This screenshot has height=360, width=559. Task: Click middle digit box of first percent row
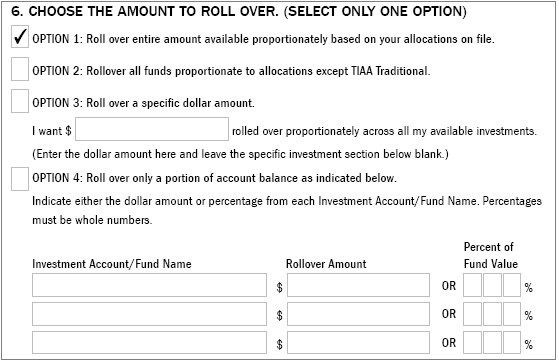click(x=492, y=285)
